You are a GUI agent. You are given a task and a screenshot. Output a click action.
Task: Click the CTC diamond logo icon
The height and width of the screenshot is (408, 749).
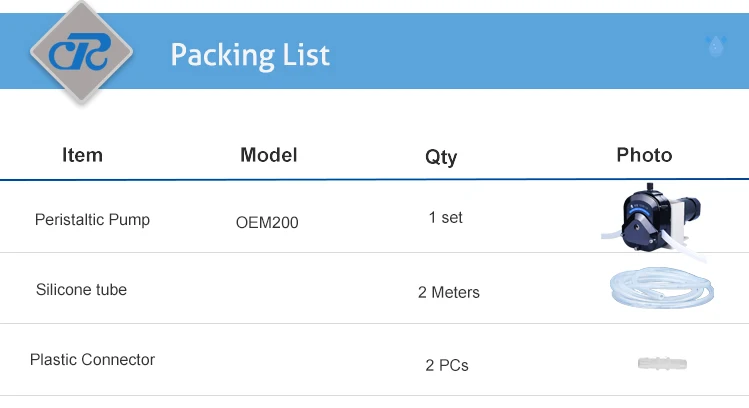click(81, 52)
